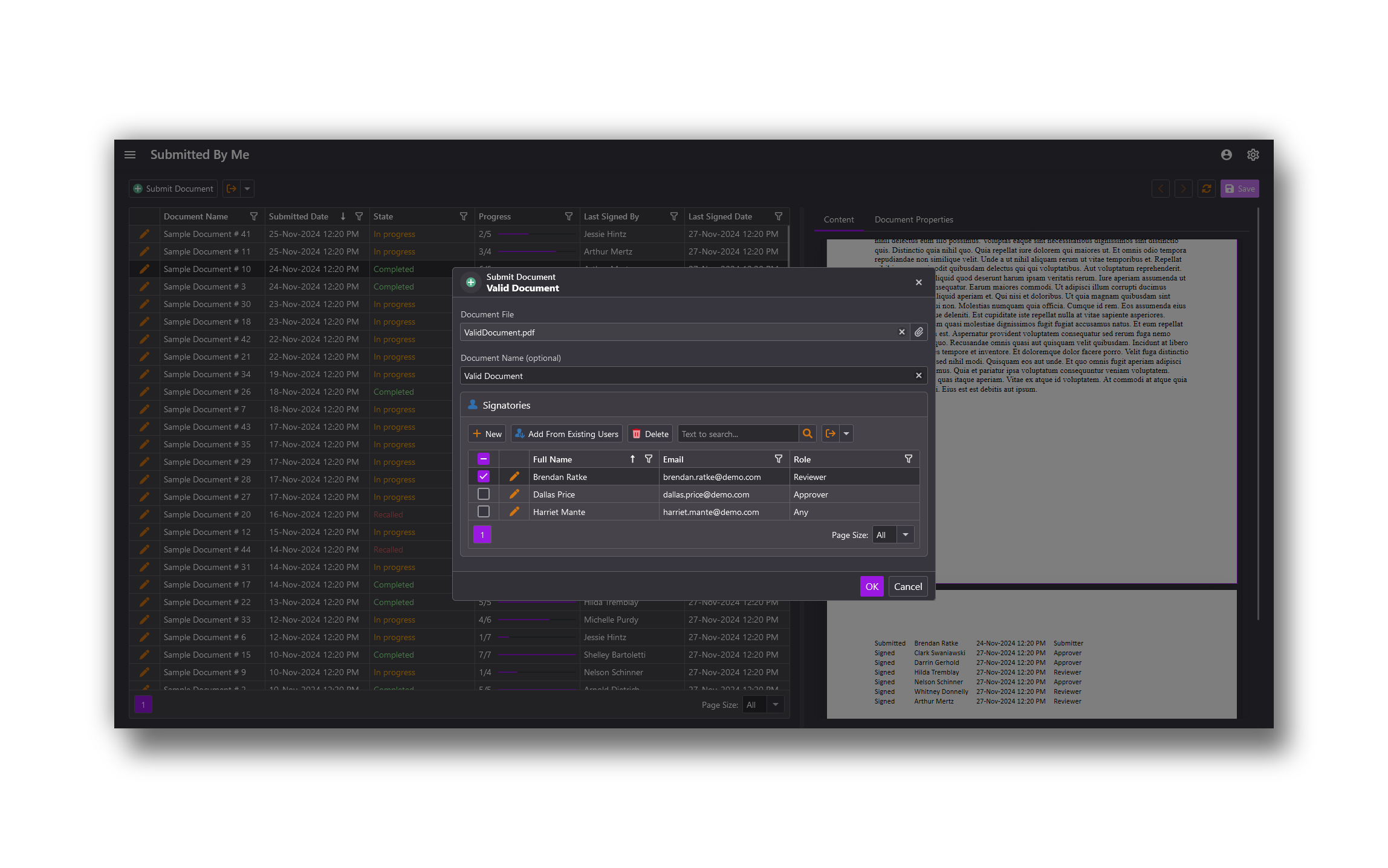Open the Role column filter
The width and height of the screenshot is (1388, 868).
(907, 459)
